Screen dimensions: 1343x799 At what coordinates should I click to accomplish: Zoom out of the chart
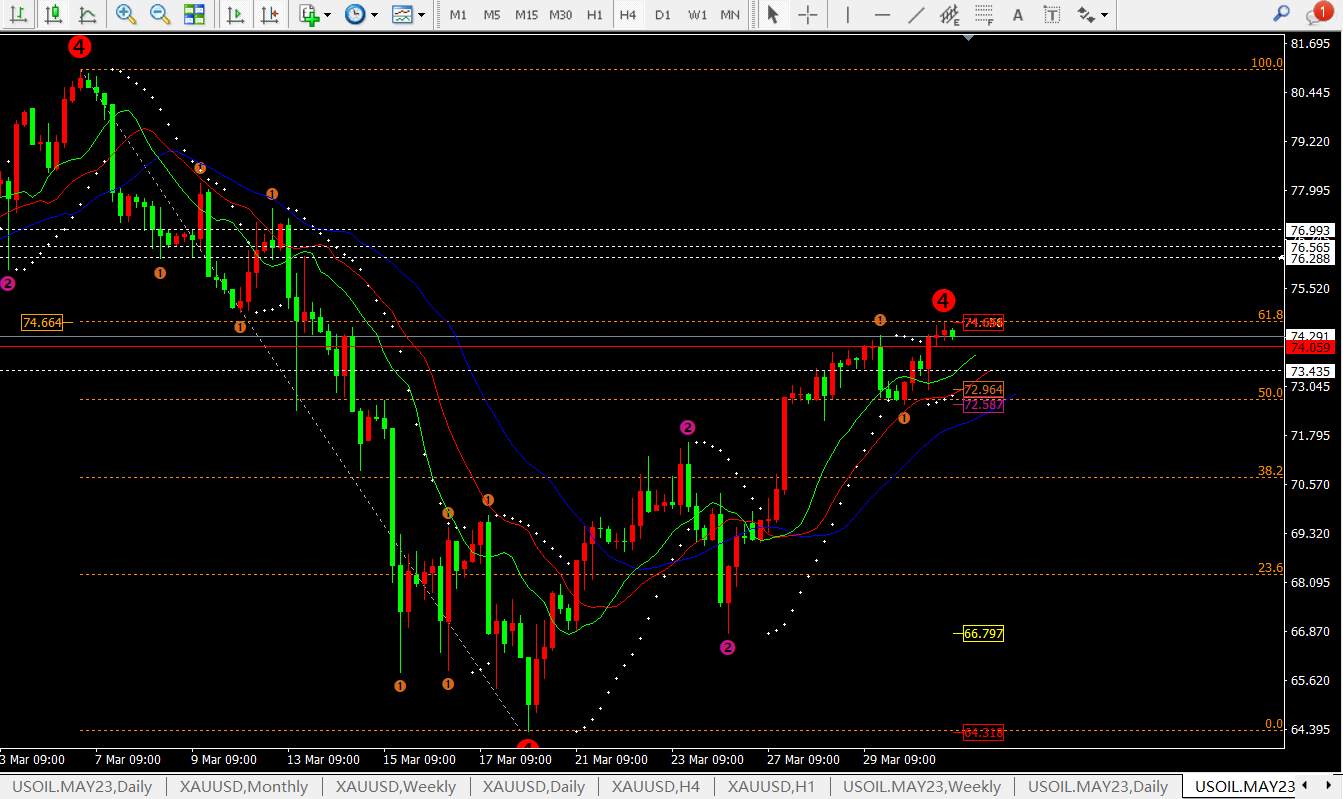(160, 15)
